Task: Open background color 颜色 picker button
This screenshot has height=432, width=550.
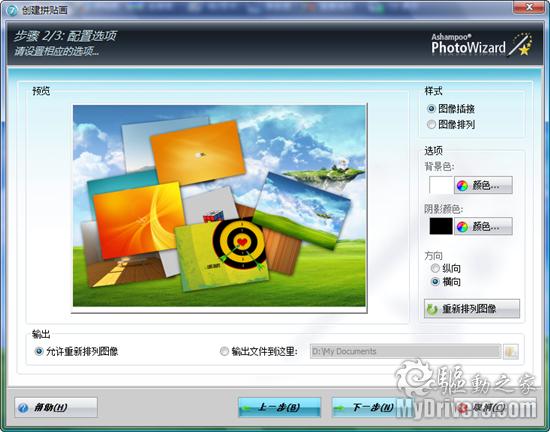Action: tap(483, 185)
